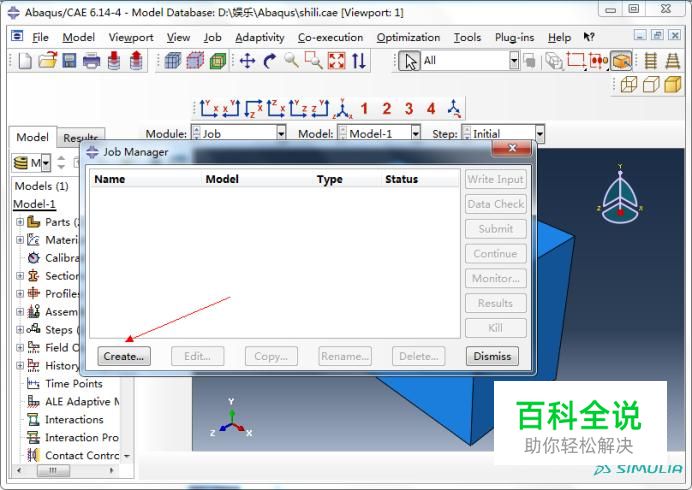Click the Auto-Fit View icon
This screenshot has height=490, width=692.
click(x=336, y=60)
